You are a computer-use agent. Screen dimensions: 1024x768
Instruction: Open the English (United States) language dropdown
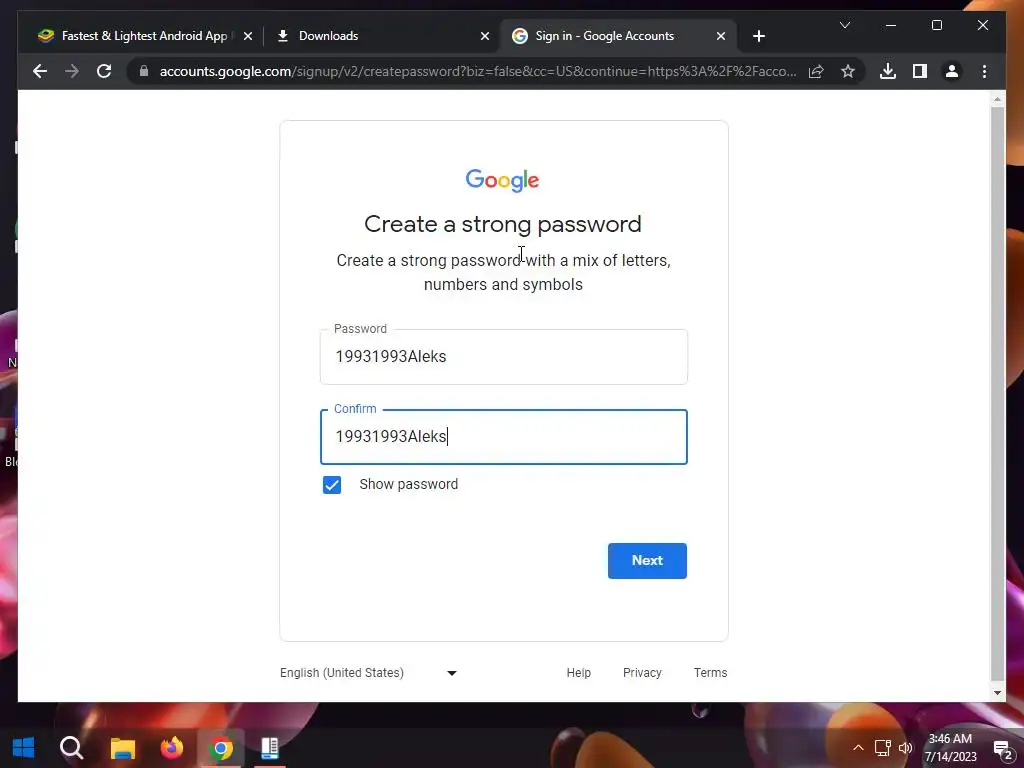[x=368, y=673]
